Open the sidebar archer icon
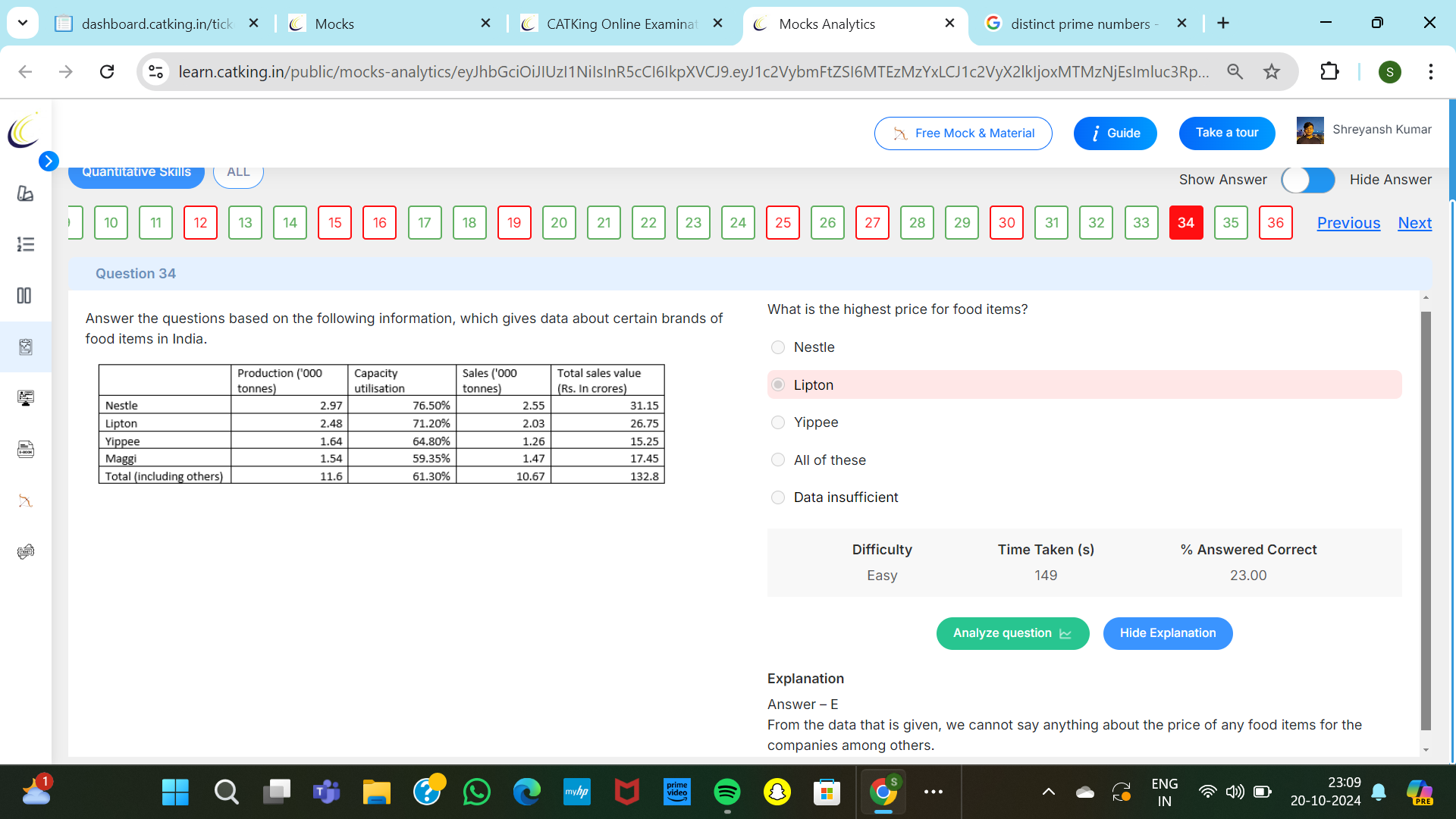Viewport: 1456px width, 819px height. tap(25, 500)
